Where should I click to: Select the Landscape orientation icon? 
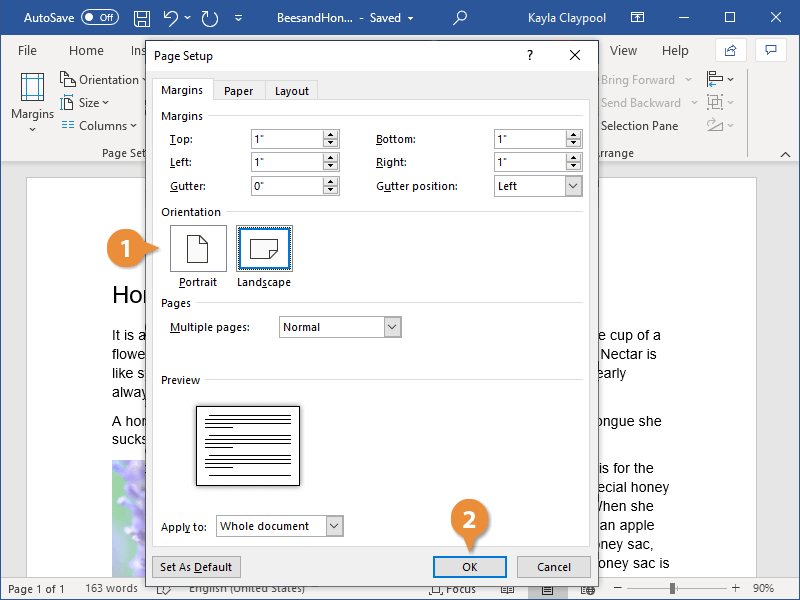(264, 249)
